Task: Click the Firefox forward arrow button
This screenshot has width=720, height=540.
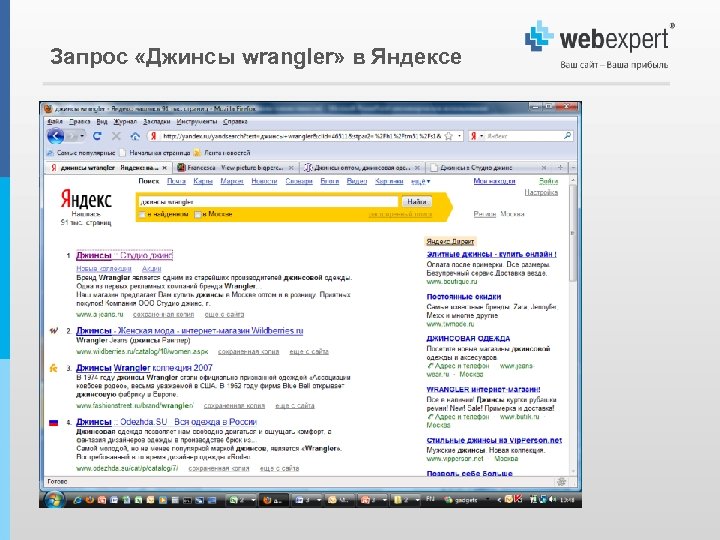Action: click(x=71, y=136)
